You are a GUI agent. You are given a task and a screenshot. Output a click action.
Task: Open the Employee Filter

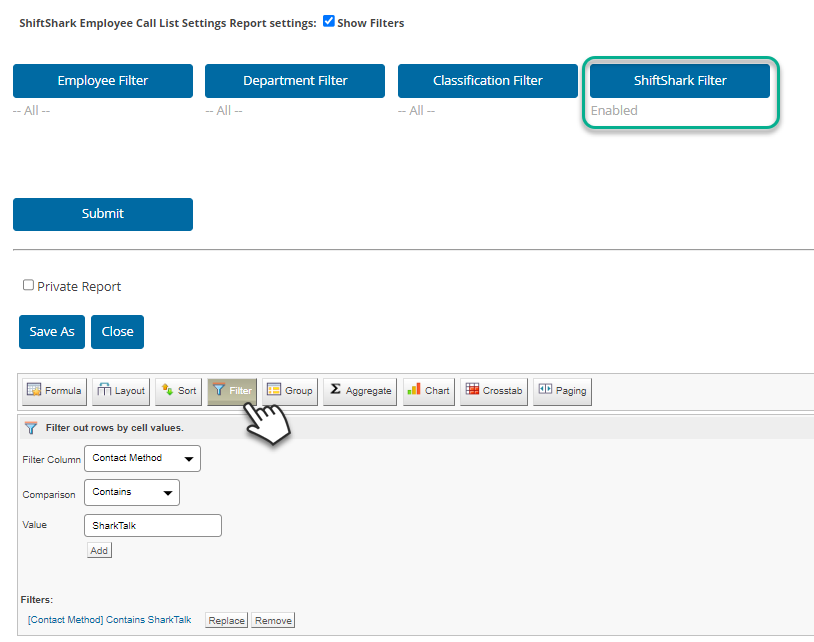click(x=103, y=81)
